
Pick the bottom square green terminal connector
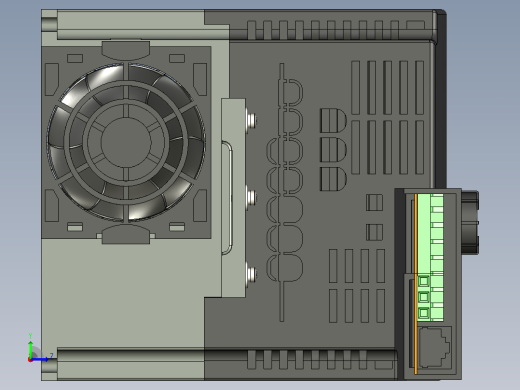(423, 313)
